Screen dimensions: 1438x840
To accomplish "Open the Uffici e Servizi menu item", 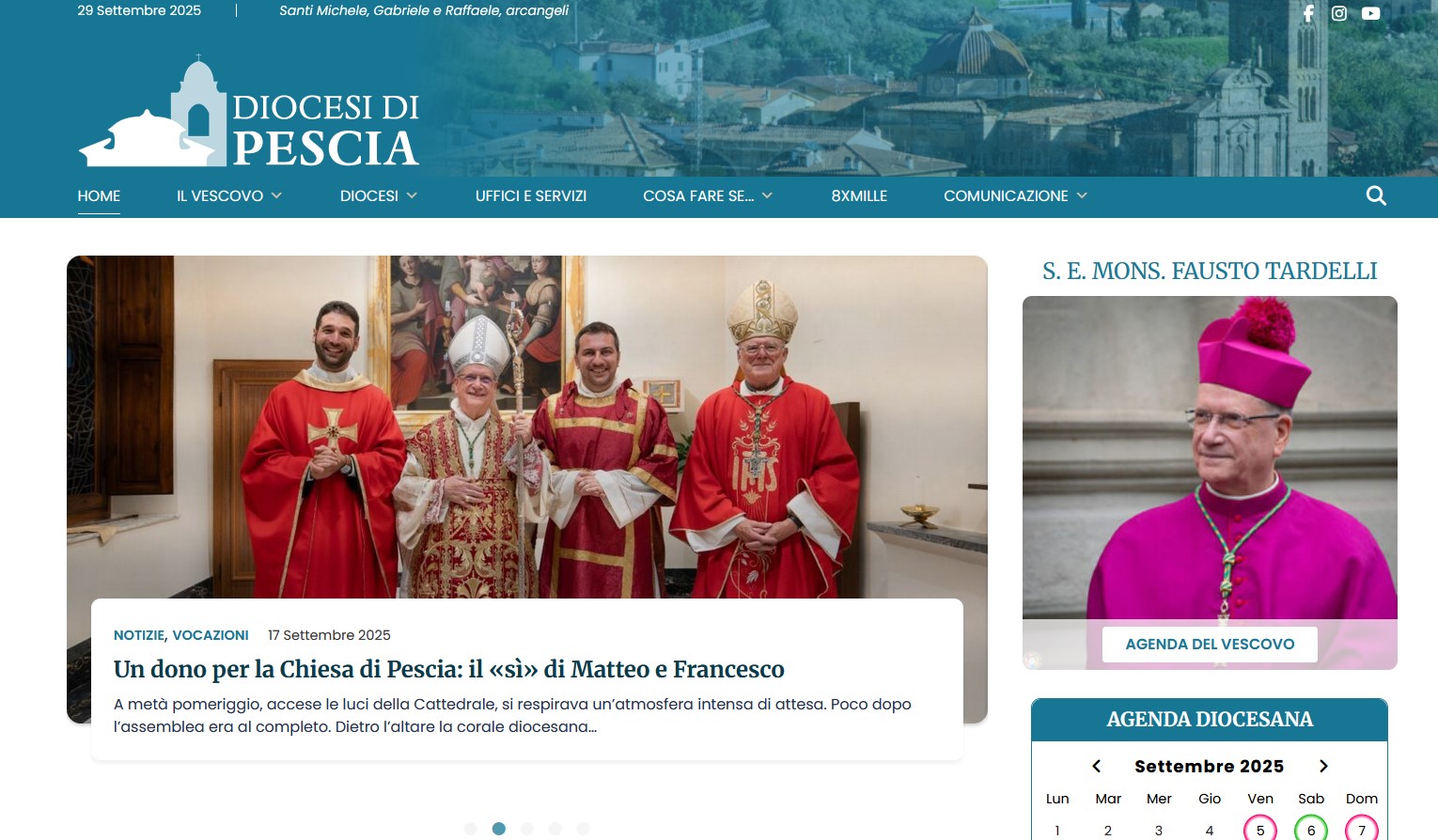I will click(x=531, y=195).
